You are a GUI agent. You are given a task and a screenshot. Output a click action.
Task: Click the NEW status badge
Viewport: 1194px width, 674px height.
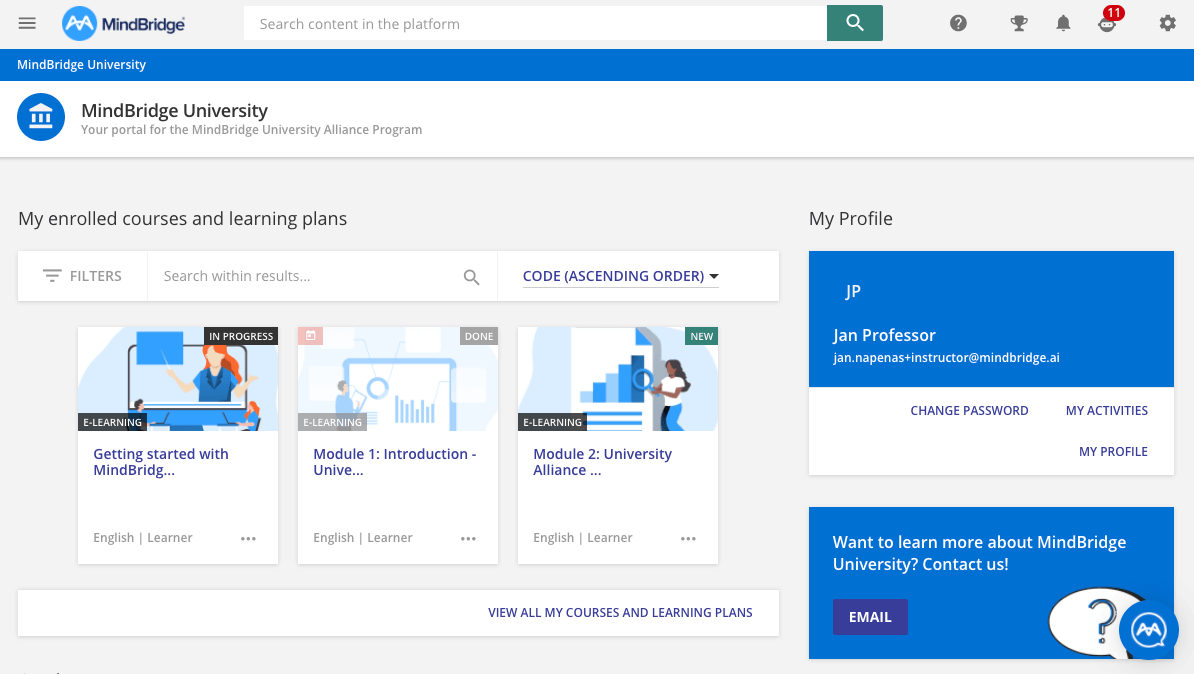701,336
